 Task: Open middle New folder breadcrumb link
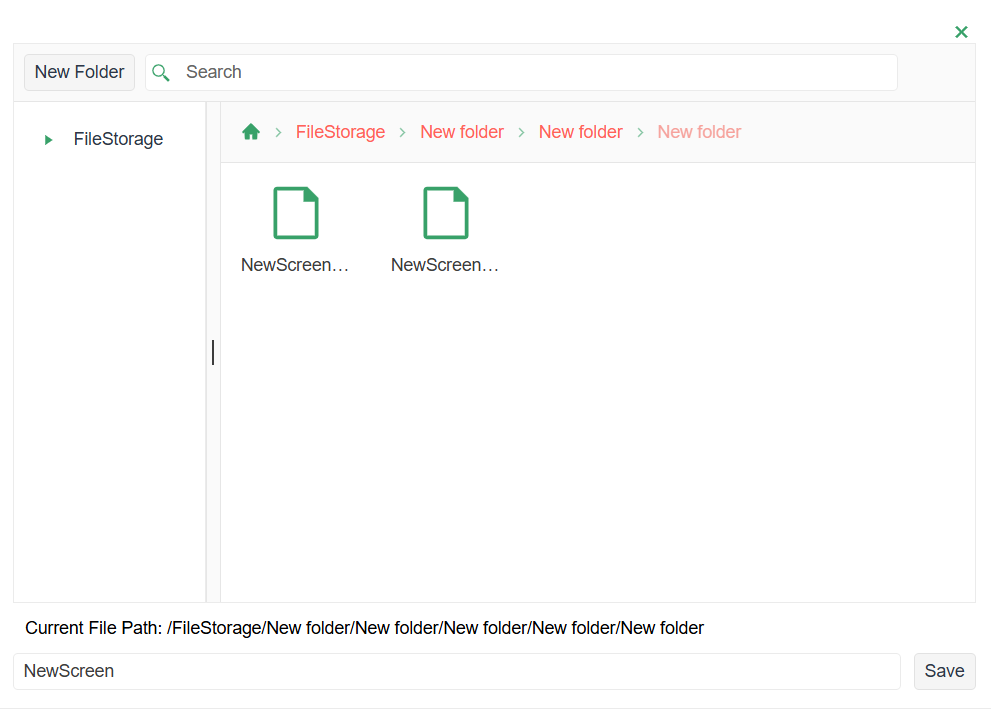click(580, 132)
